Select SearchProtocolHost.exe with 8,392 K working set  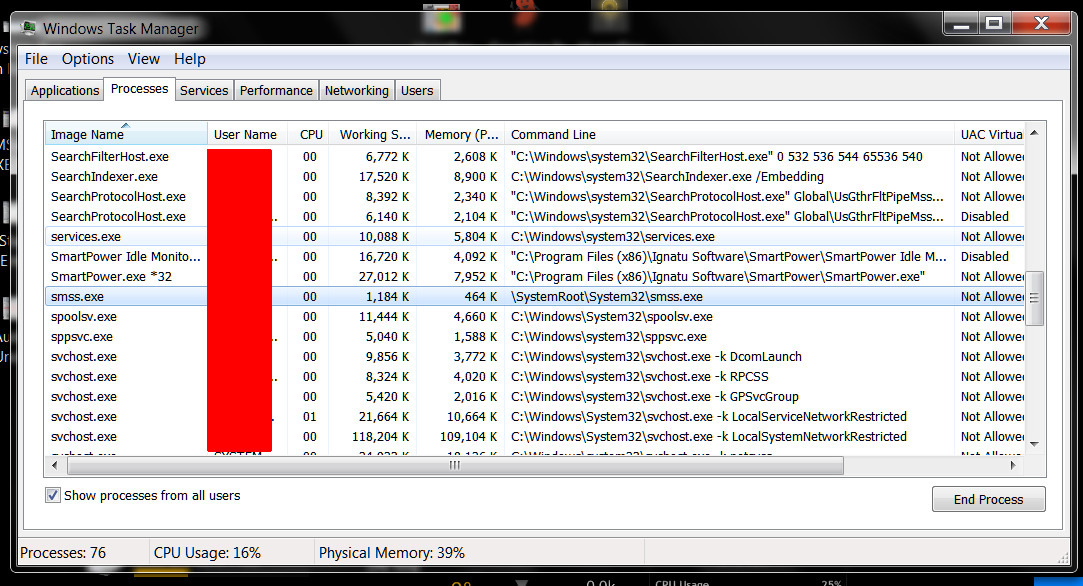(x=535, y=197)
